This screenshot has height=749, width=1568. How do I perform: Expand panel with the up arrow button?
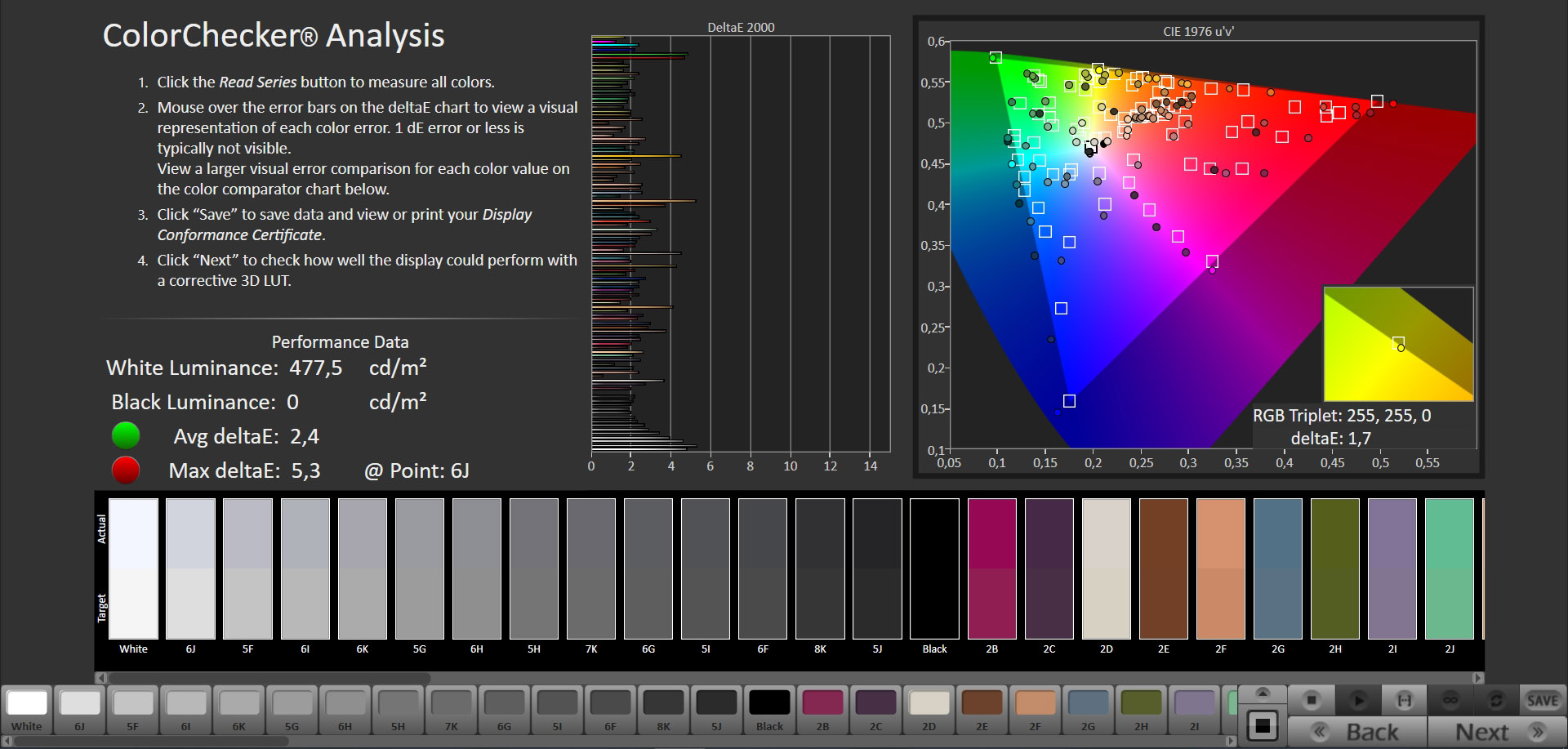(1263, 693)
